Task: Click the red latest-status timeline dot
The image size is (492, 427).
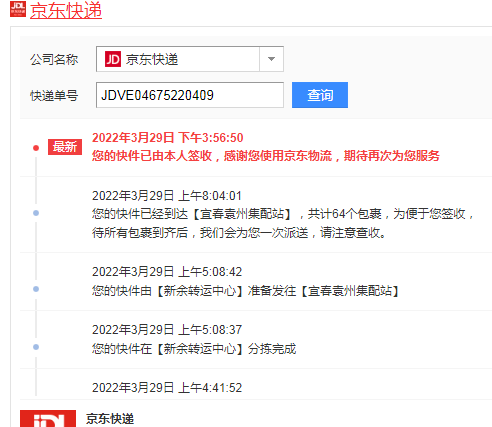Action: [x=36, y=148]
